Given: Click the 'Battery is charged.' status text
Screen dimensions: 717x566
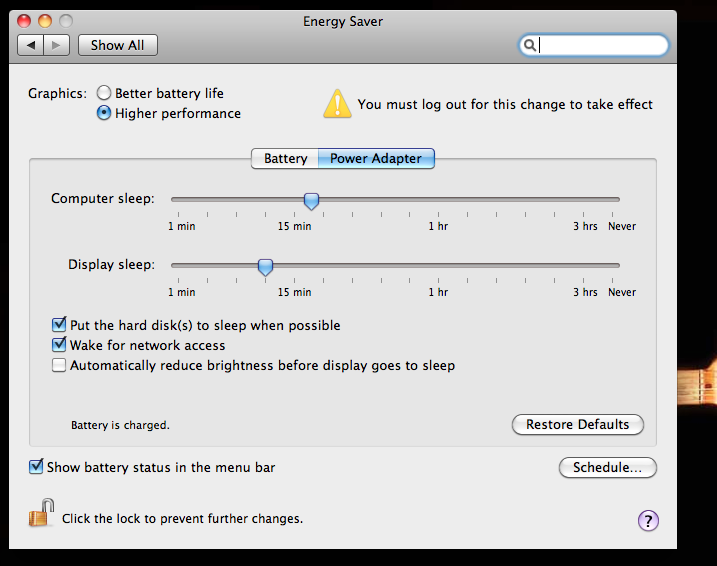Looking at the screenshot, I should [120, 425].
